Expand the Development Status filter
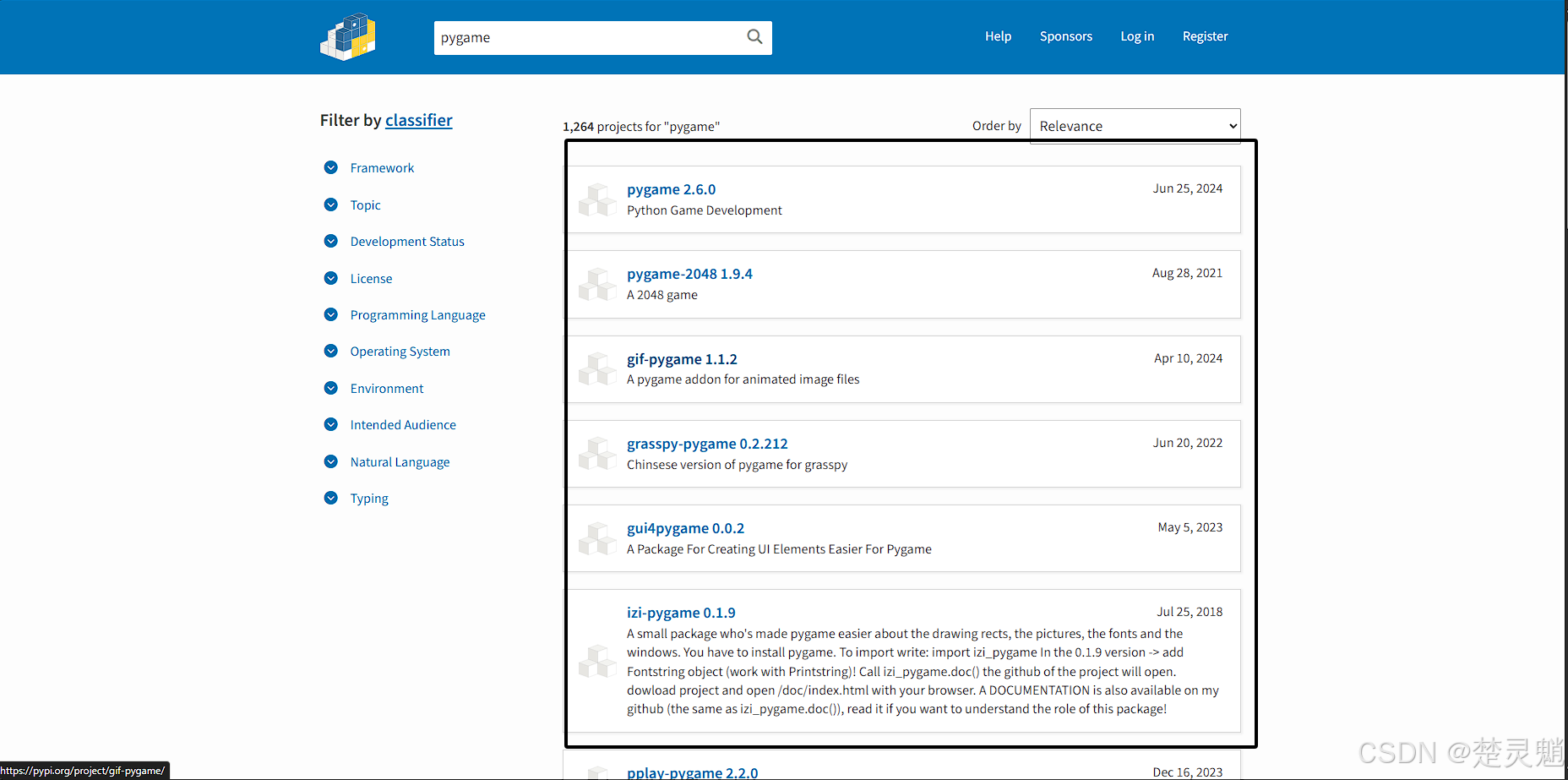Screen dimensions: 1568x780 click(x=331, y=241)
